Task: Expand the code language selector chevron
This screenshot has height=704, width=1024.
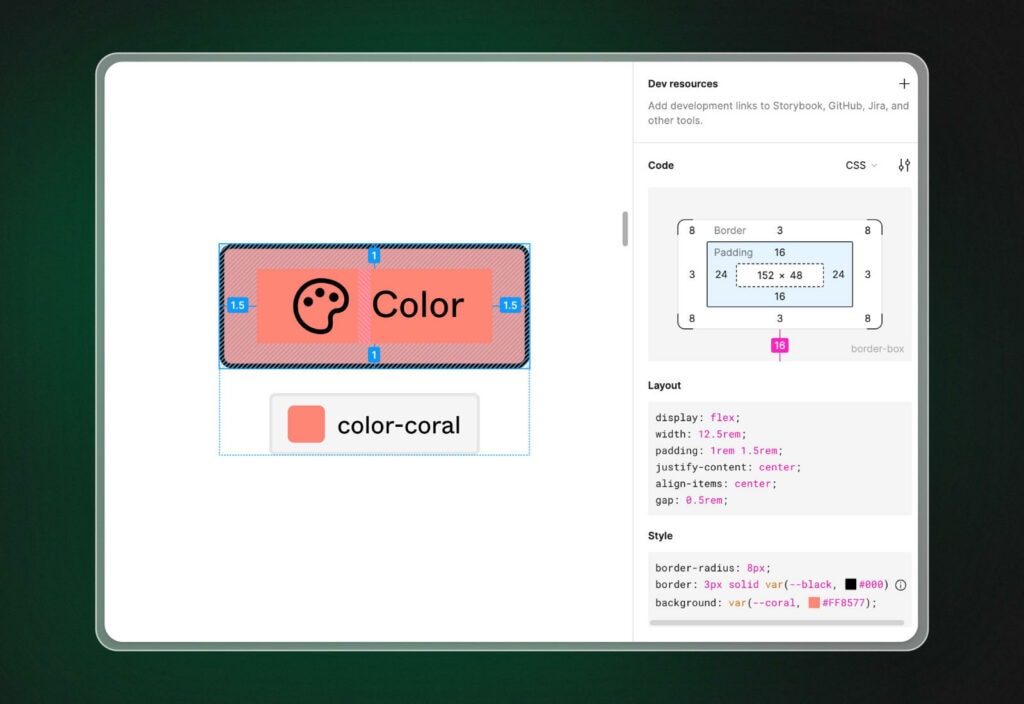Action: 875,166
